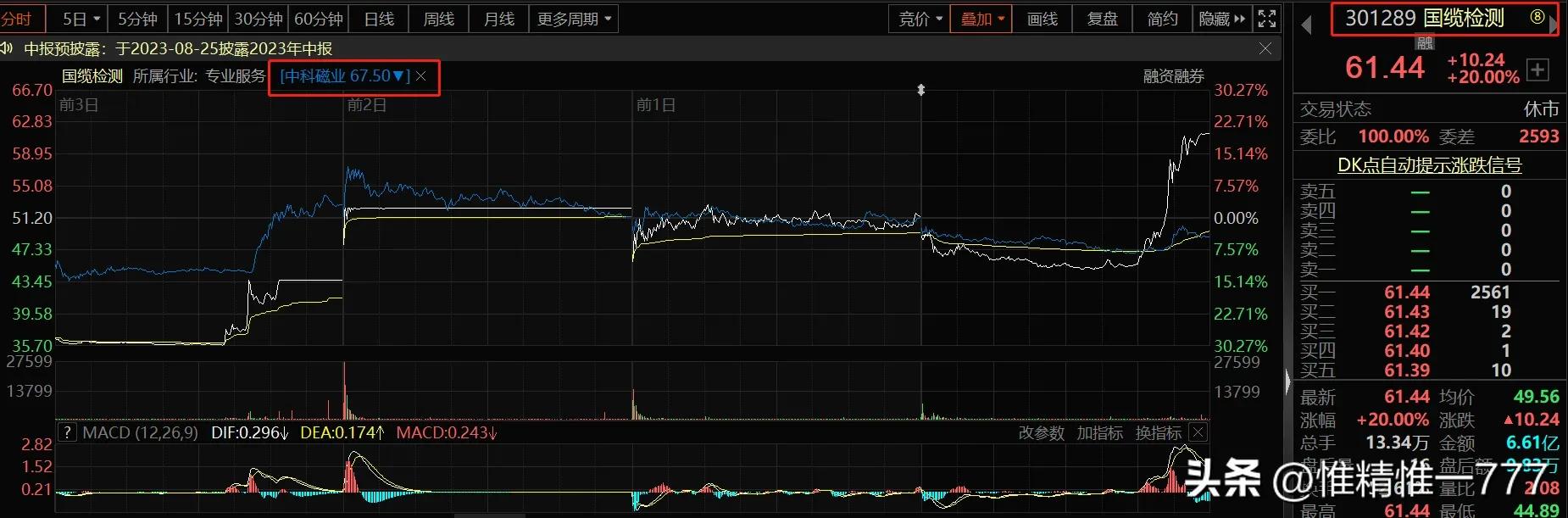This screenshot has height=518, width=1568.
Task: Click the 专业服务 industry link
Action: (236, 76)
